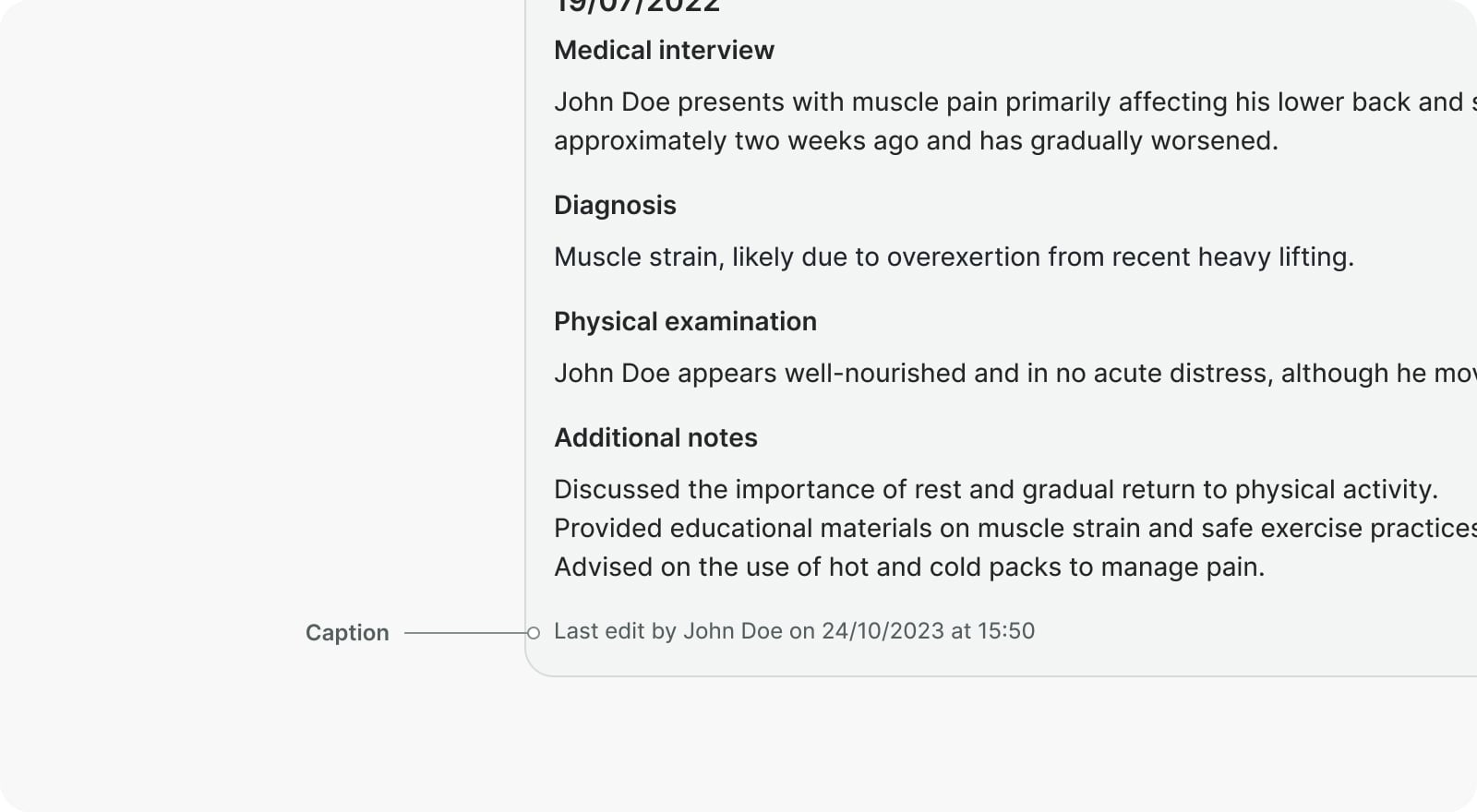
Task: Click the 15:50 time in caption
Action: [1006, 632]
